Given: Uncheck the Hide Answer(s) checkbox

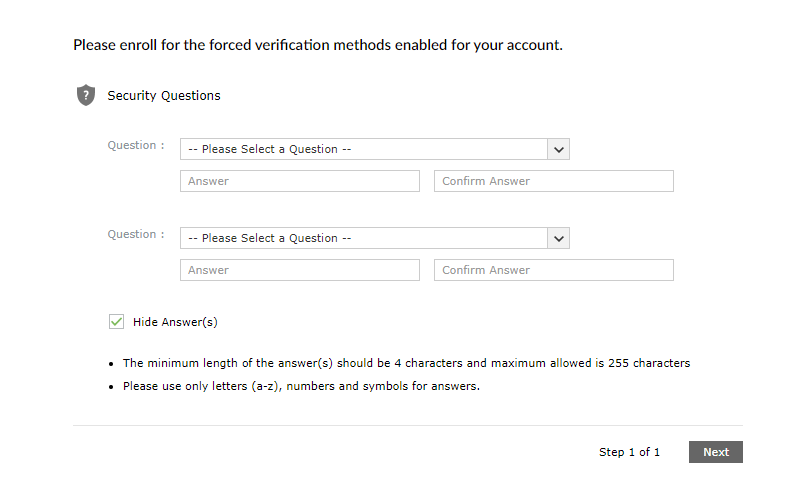Looking at the screenshot, I should (116, 322).
